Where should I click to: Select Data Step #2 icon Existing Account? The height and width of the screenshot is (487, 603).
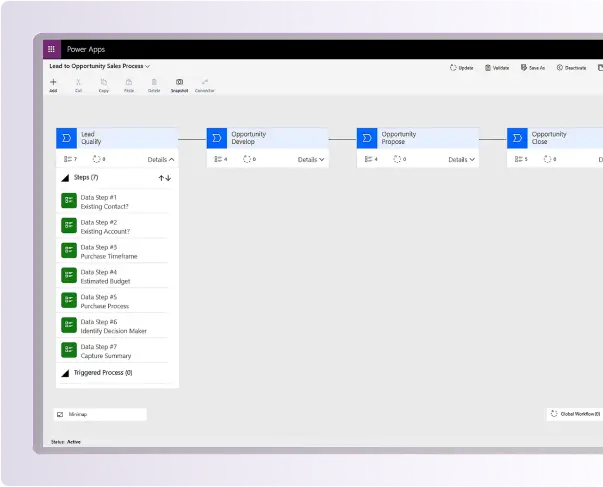click(x=69, y=225)
